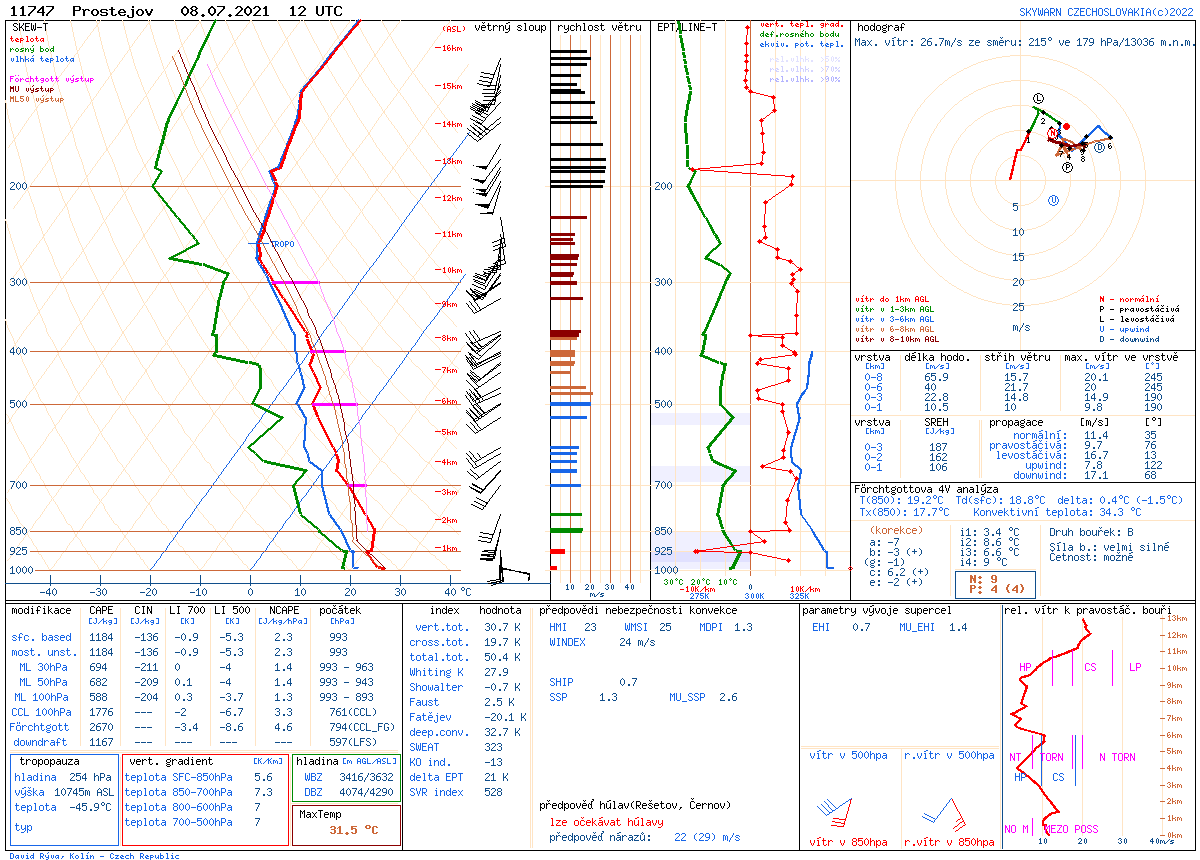Click the 'rel. vítr k pravostáč. bouři' heading
Viewport: 1200px width, 860px height.
coord(1087,609)
